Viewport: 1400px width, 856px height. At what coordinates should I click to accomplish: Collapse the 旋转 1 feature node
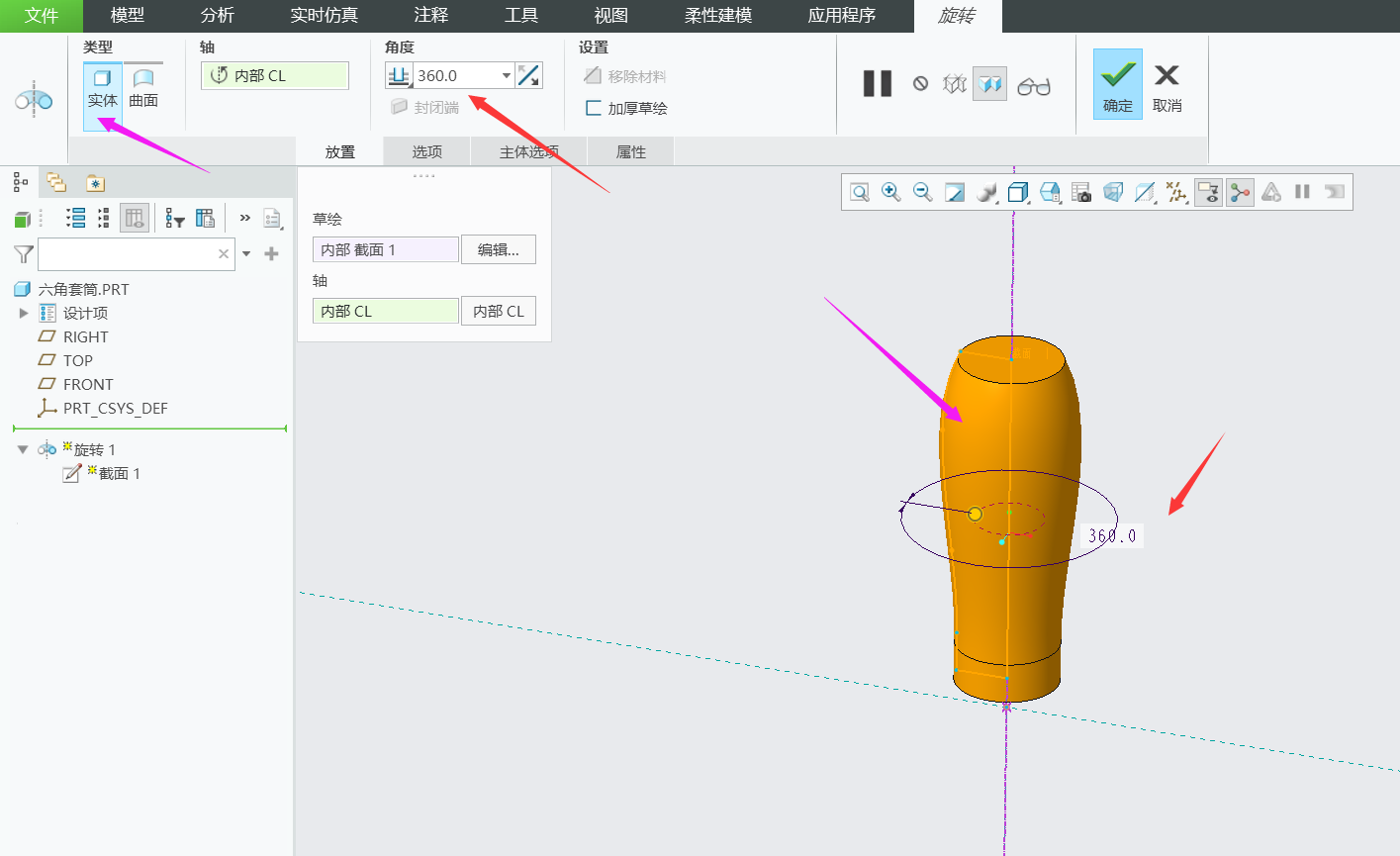(x=23, y=449)
